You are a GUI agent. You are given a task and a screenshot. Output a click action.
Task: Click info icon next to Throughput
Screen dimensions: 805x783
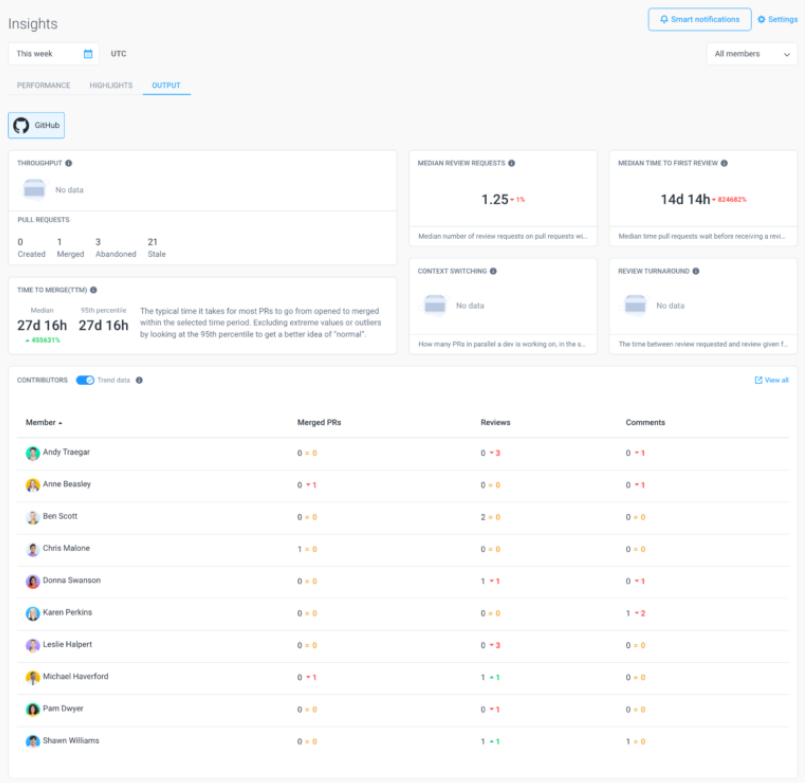click(68, 163)
